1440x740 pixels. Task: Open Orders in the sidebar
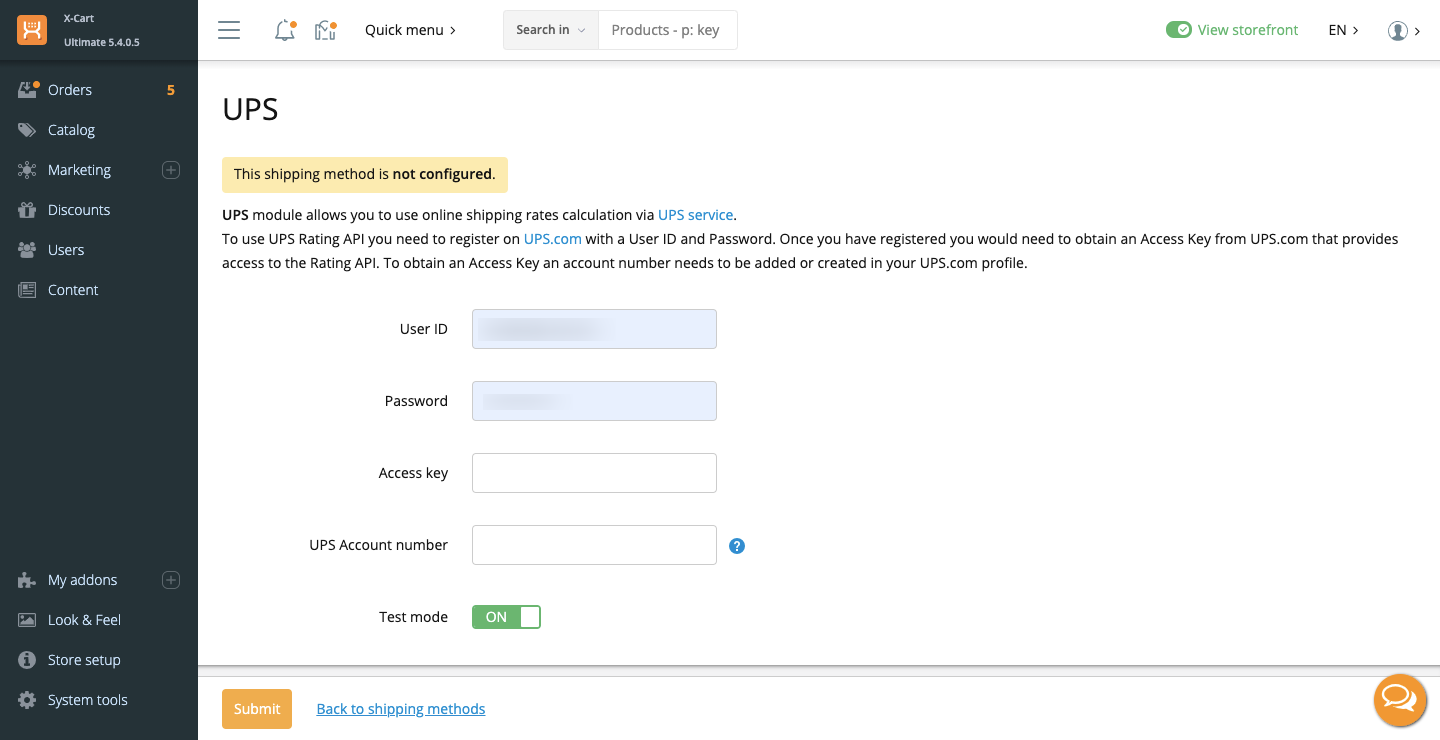point(70,90)
